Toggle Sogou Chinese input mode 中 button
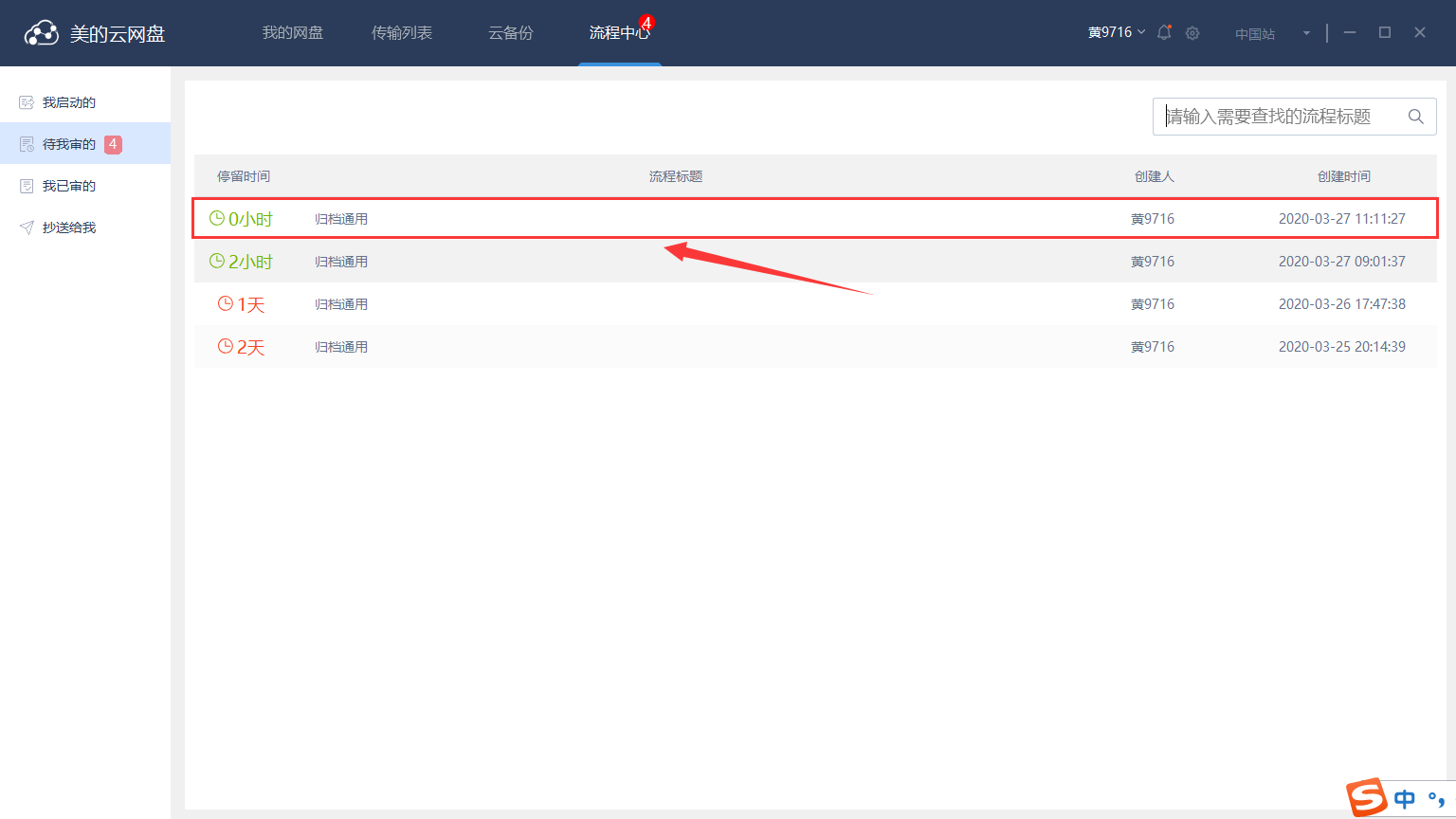The image size is (1456, 819). click(1405, 799)
